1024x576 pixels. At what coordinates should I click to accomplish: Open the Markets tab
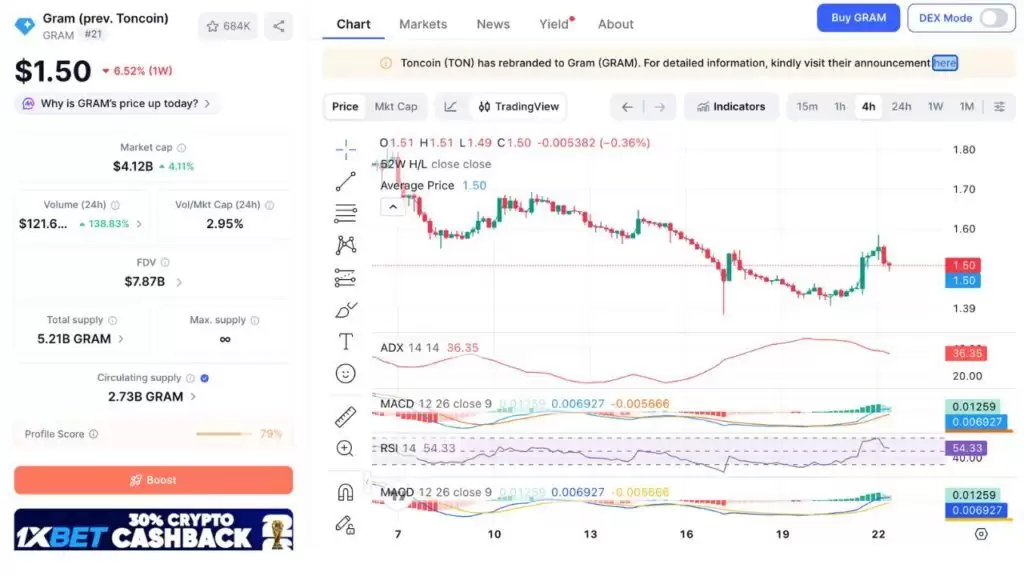tap(423, 24)
